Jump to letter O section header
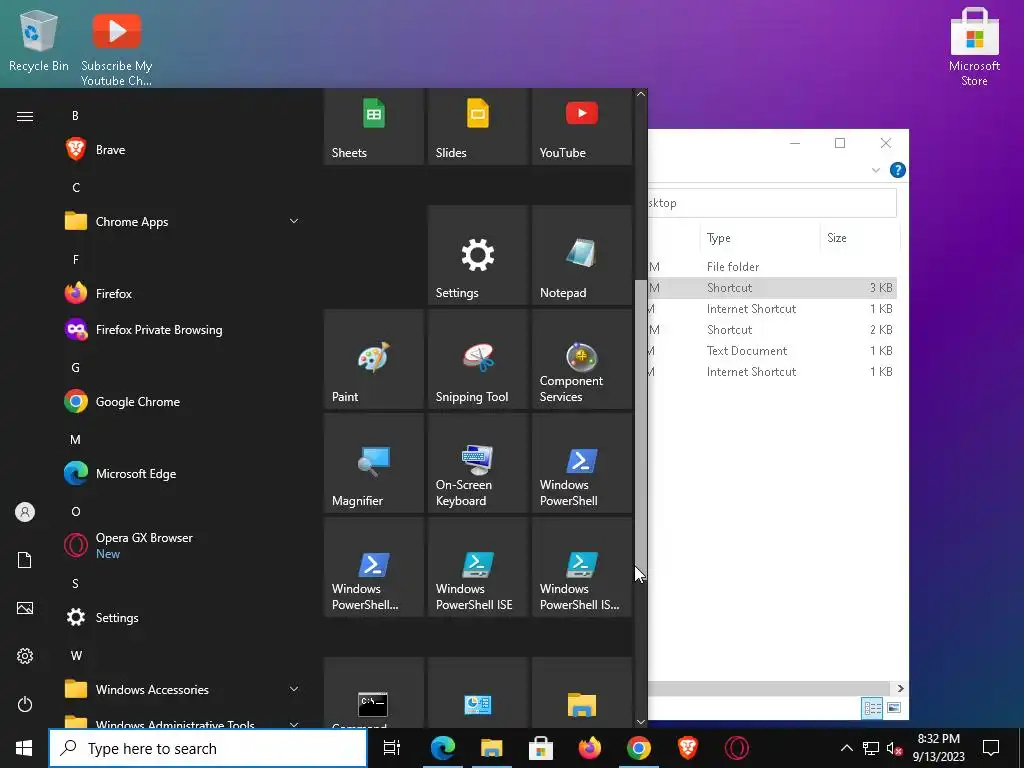1024x768 pixels. tap(76, 511)
